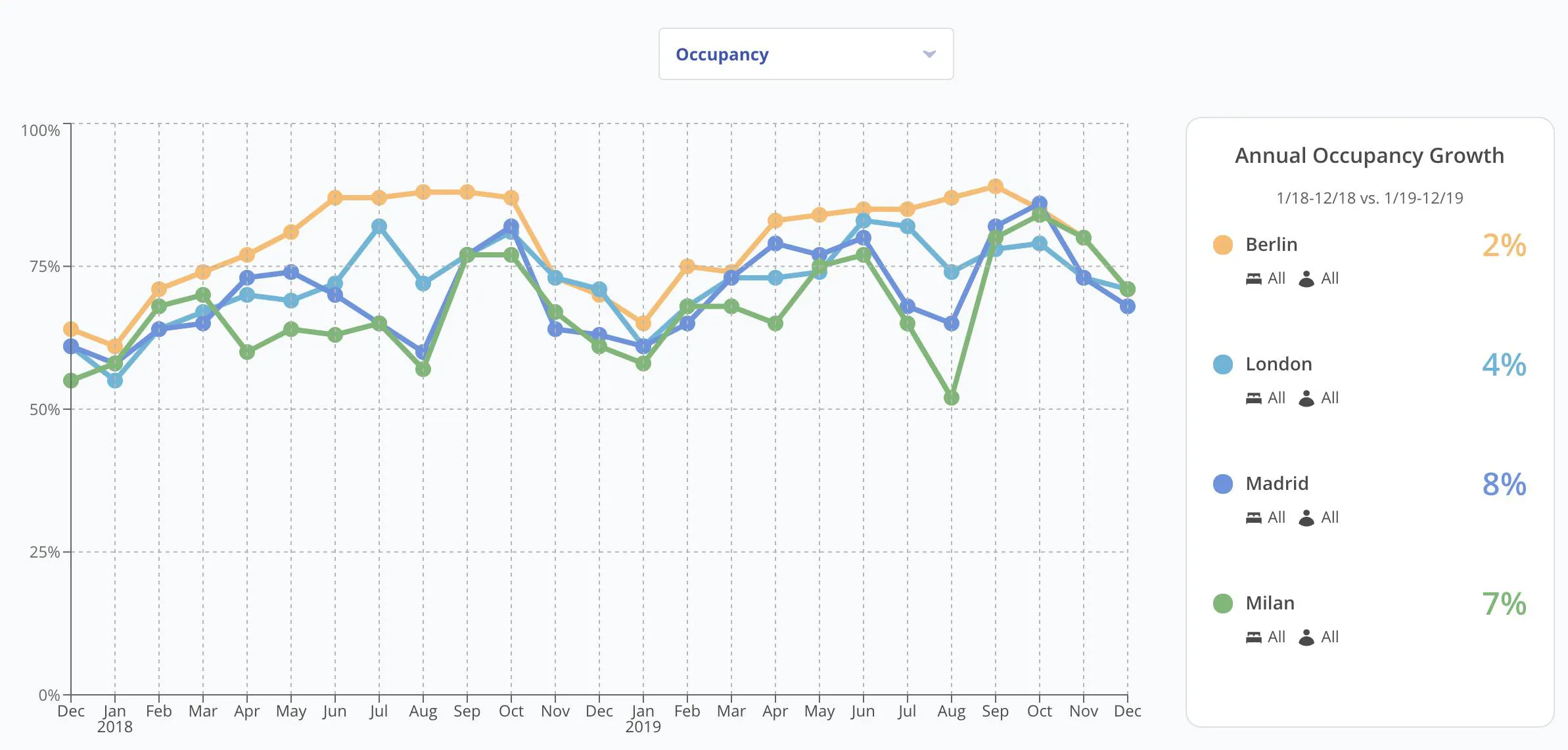Click Berlin's September 2019 peak data point

995,187
